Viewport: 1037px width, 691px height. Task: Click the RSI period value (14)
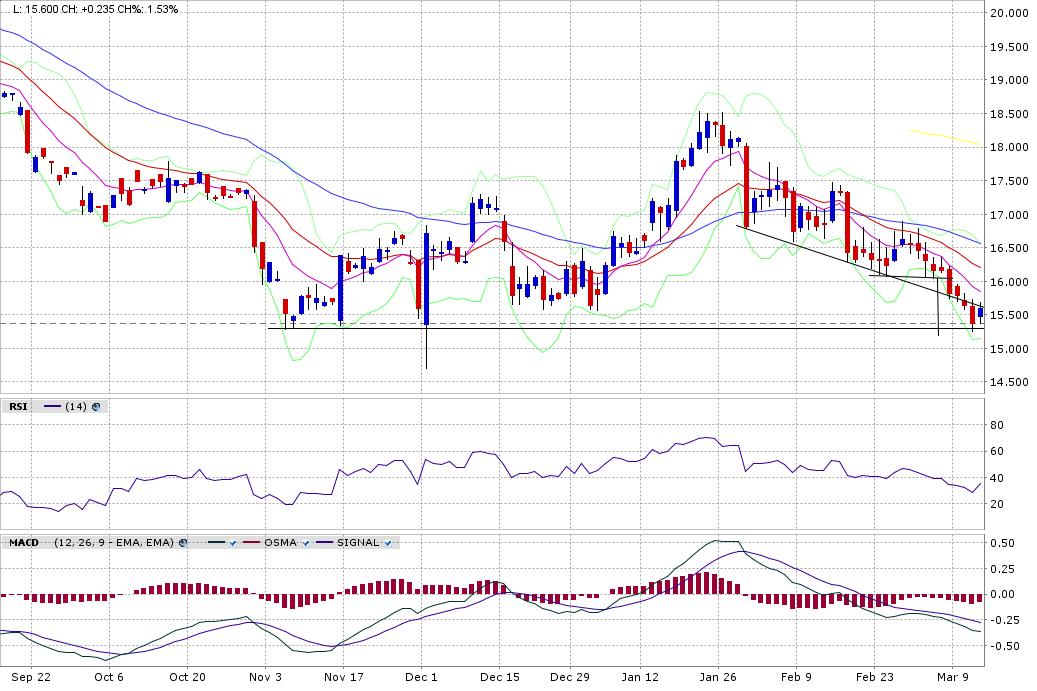point(76,407)
